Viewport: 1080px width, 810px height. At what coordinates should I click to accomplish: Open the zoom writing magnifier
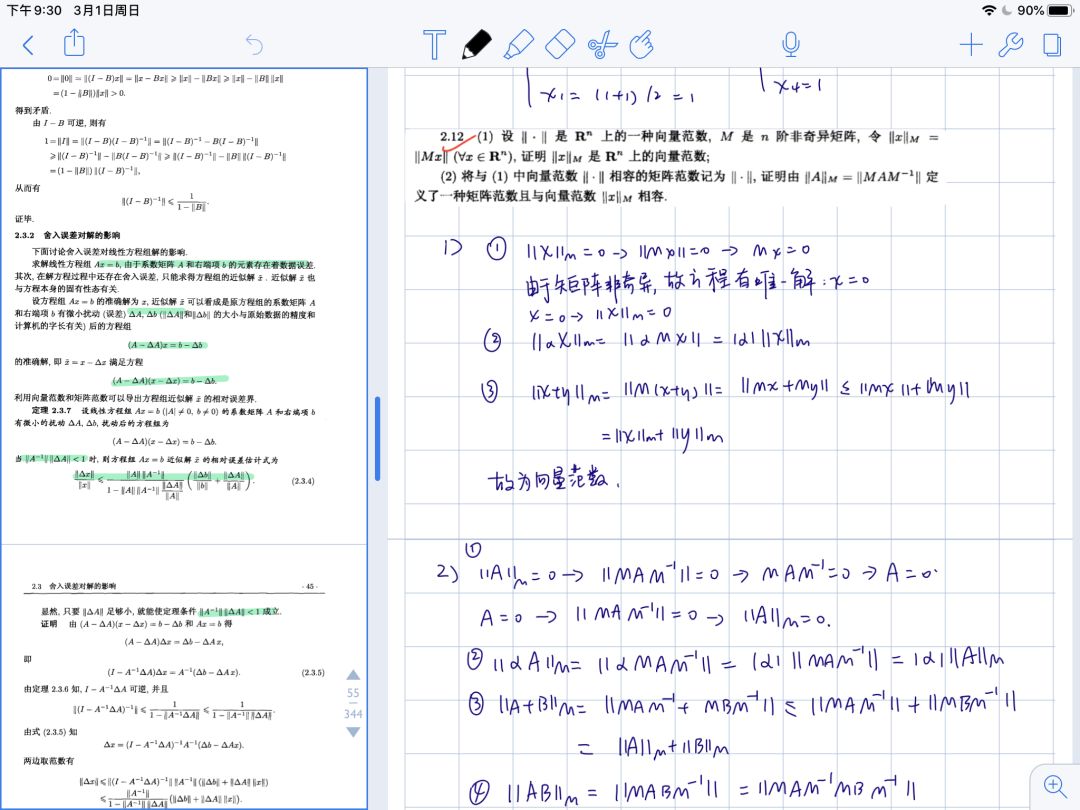coord(1054,785)
